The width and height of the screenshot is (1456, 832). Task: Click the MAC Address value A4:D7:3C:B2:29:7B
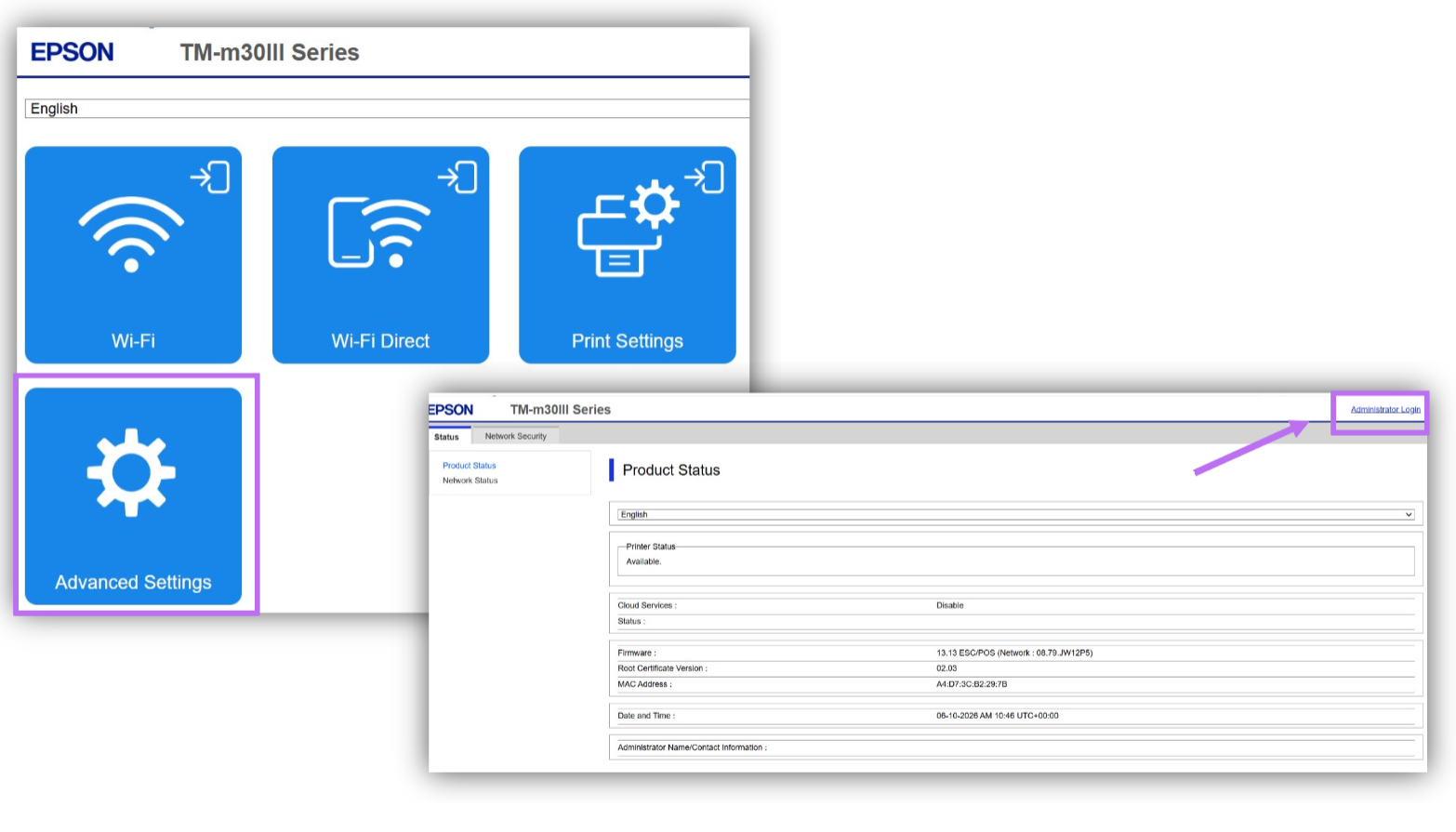[x=972, y=684]
